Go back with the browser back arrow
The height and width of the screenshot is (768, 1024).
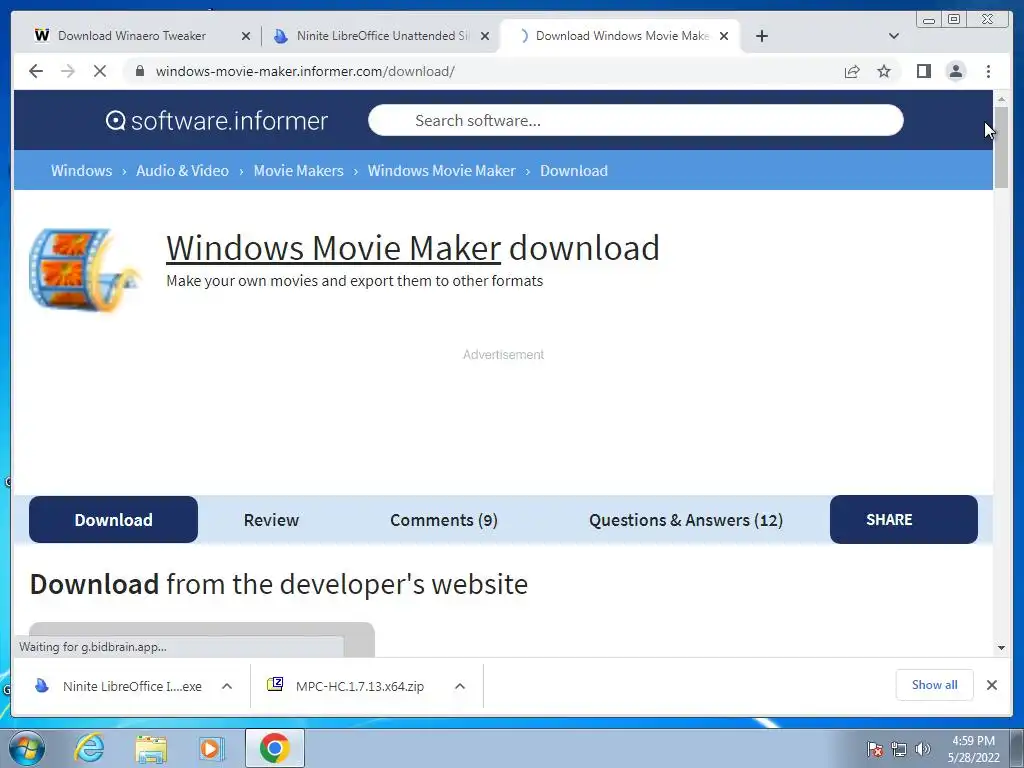(36, 71)
